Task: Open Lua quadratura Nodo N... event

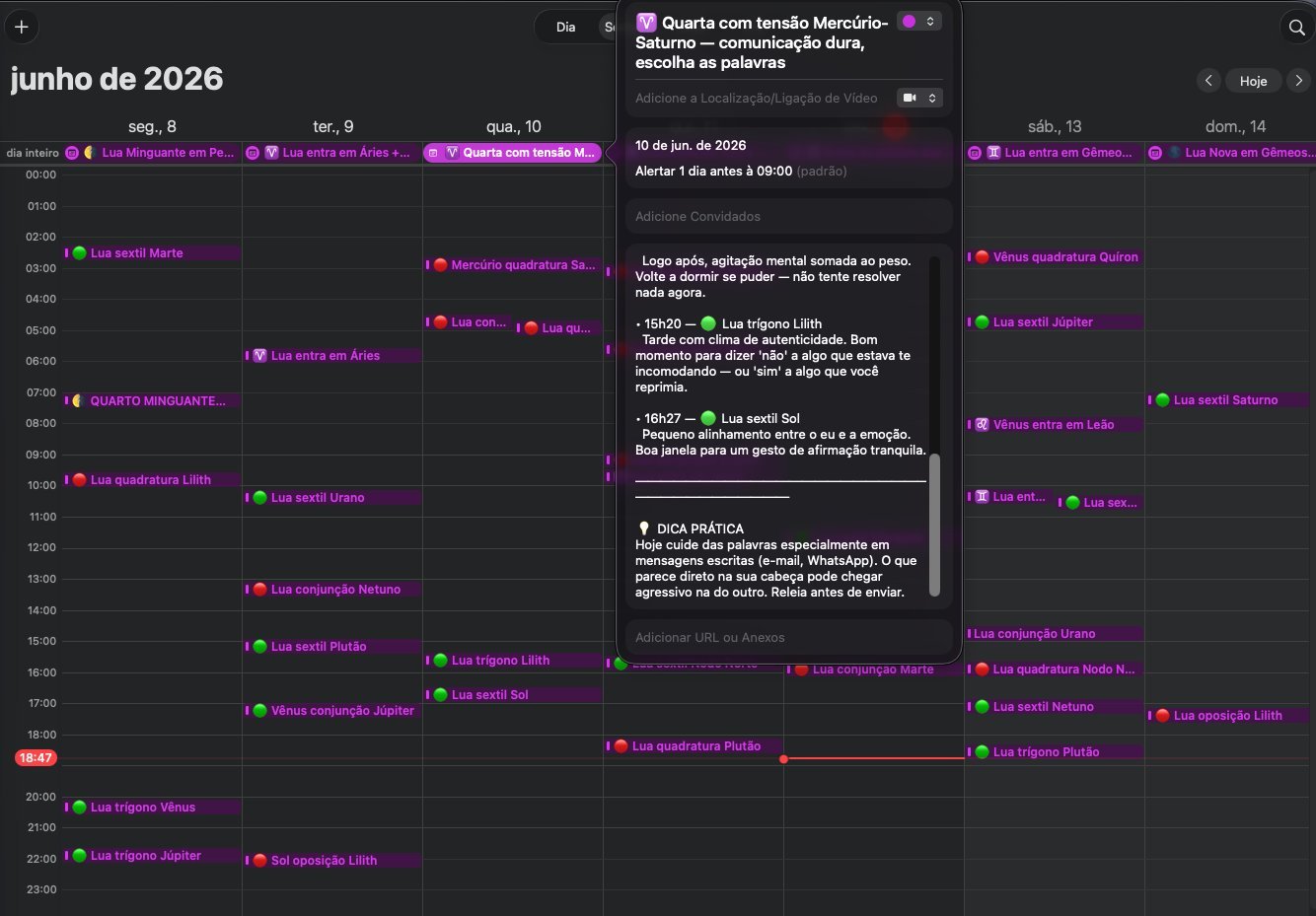Action: click(1056, 669)
